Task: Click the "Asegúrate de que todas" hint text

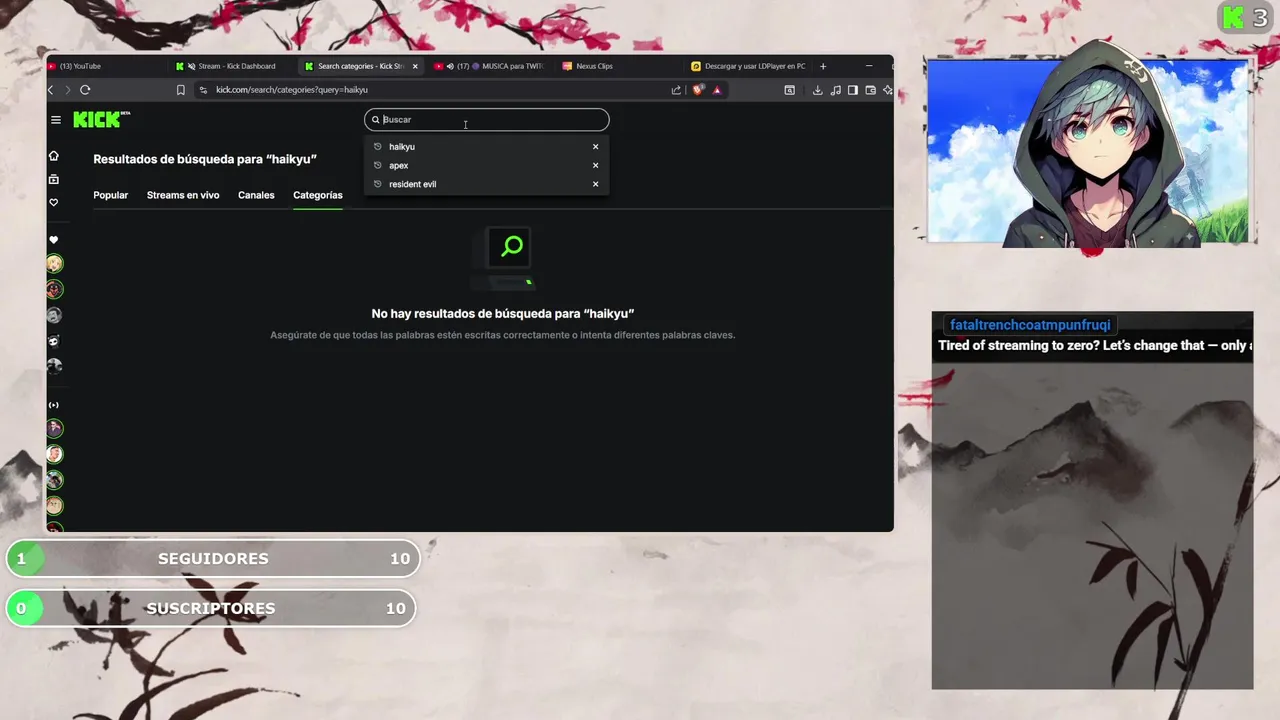Action: click(503, 335)
